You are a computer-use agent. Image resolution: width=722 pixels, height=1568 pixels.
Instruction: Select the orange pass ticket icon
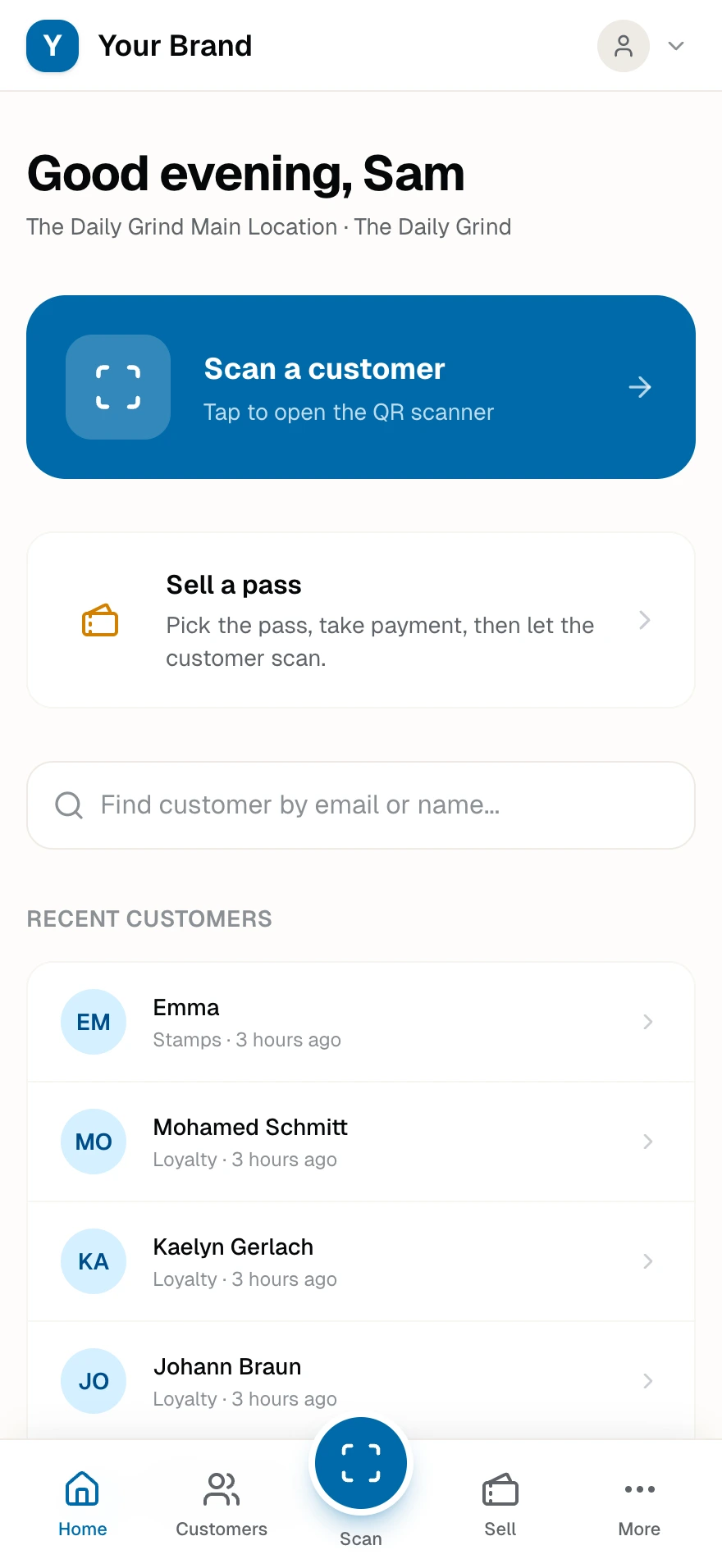pos(100,620)
